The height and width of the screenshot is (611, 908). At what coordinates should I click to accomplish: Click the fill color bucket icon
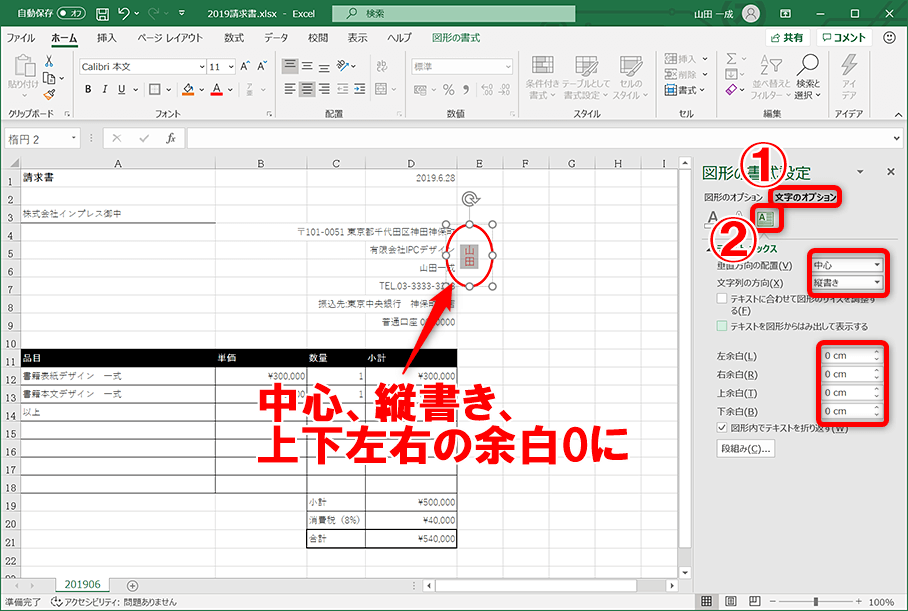(x=188, y=89)
